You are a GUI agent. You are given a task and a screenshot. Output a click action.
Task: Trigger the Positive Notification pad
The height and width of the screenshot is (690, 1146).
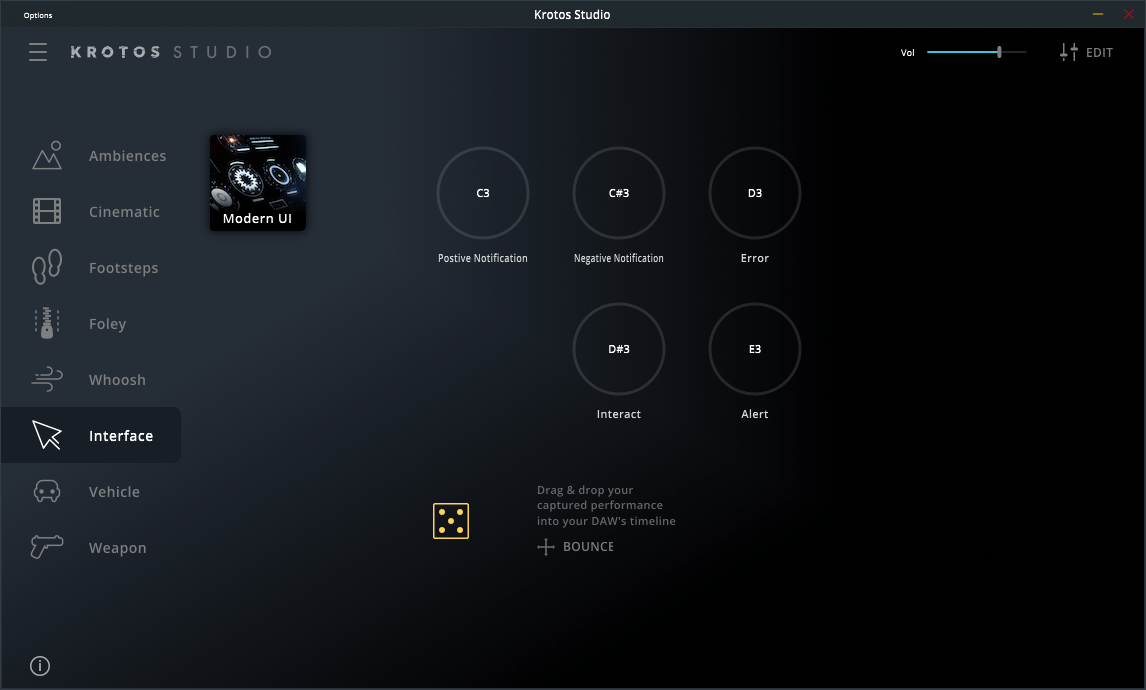point(483,193)
